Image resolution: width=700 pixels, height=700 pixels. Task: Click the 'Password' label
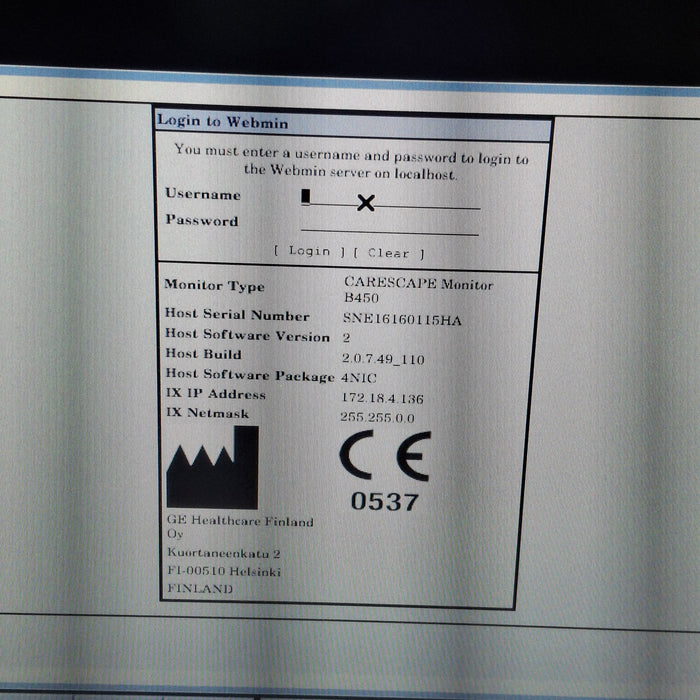tap(202, 220)
